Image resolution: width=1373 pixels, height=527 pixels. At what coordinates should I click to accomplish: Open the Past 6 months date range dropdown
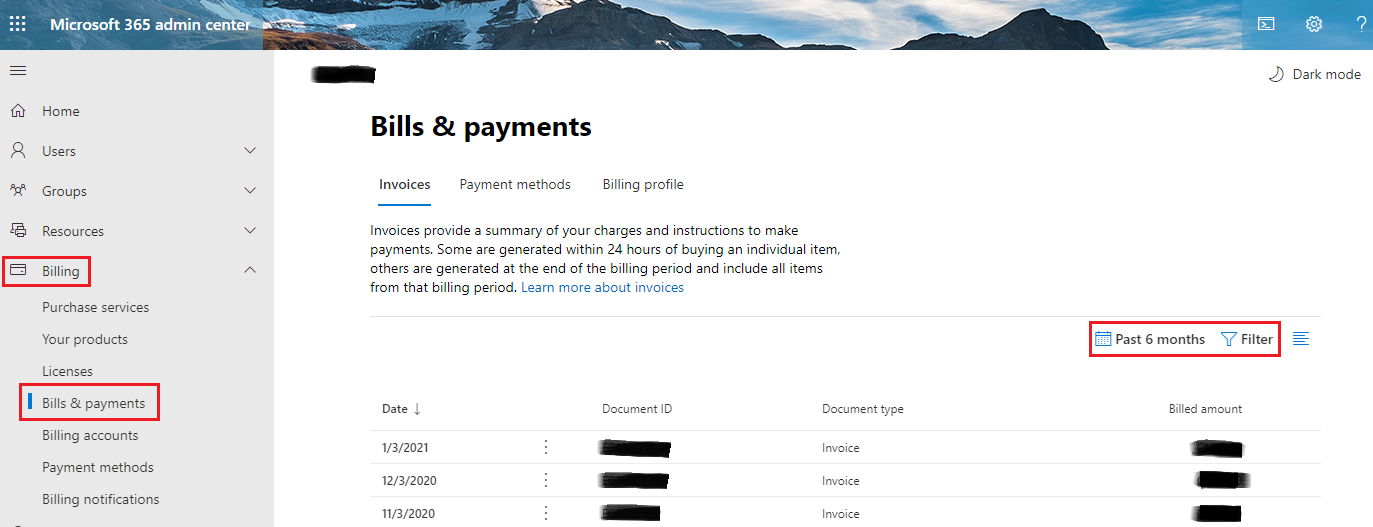pyautogui.click(x=1150, y=339)
